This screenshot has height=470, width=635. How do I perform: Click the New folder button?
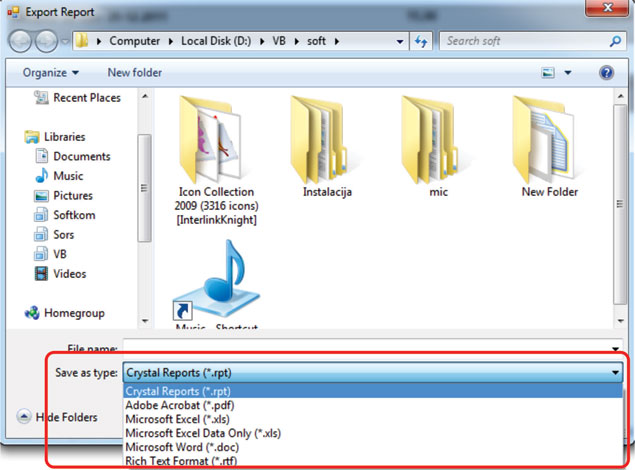pos(134,73)
